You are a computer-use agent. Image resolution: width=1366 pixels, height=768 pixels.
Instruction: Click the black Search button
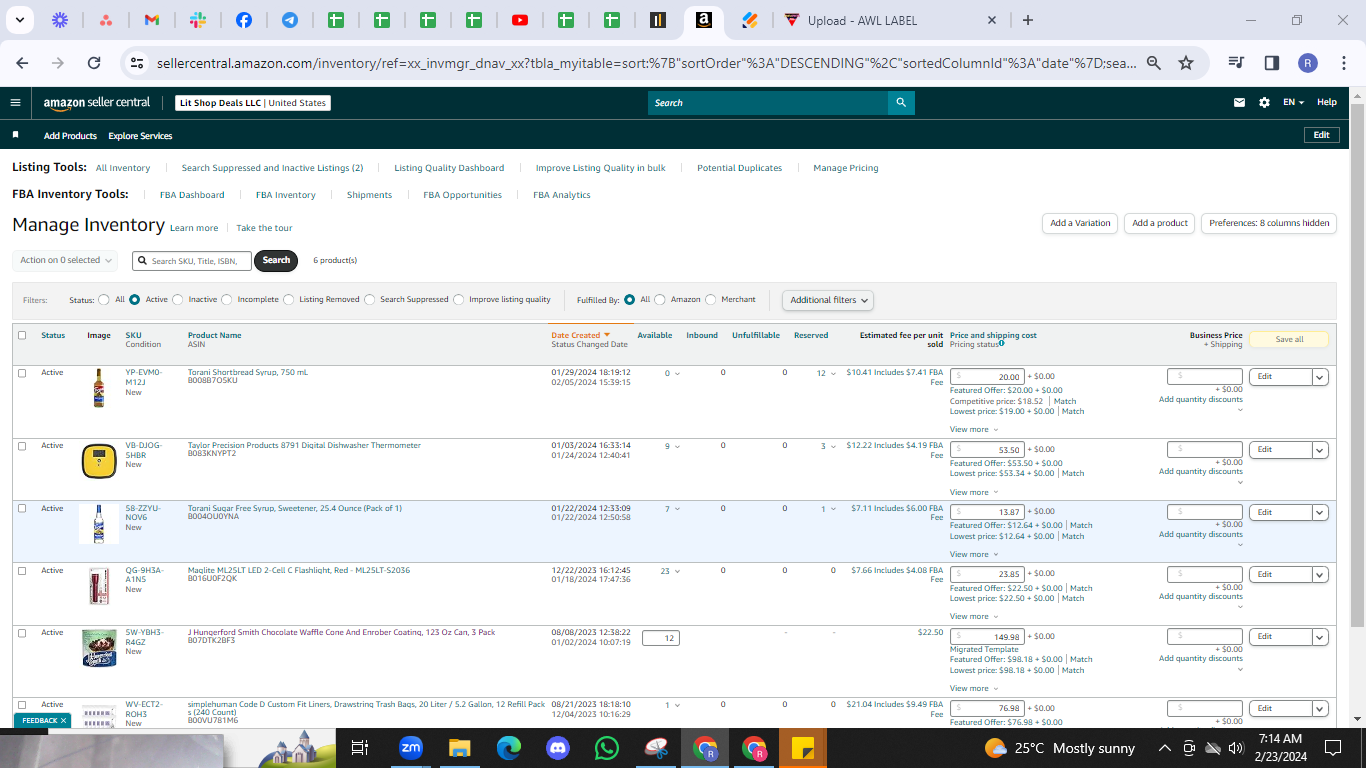pyautogui.click(x=277, y=260)
